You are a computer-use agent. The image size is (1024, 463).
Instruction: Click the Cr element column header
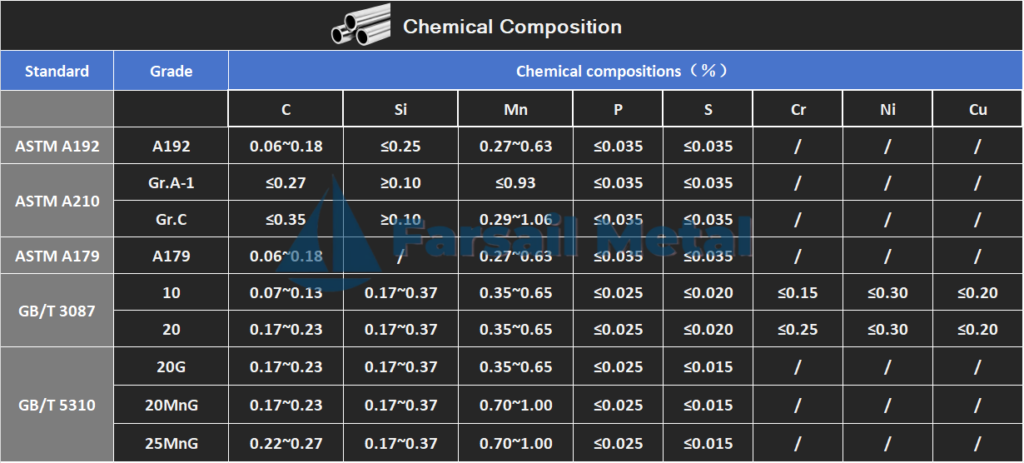pyautogui.click(x=797, y=109)
